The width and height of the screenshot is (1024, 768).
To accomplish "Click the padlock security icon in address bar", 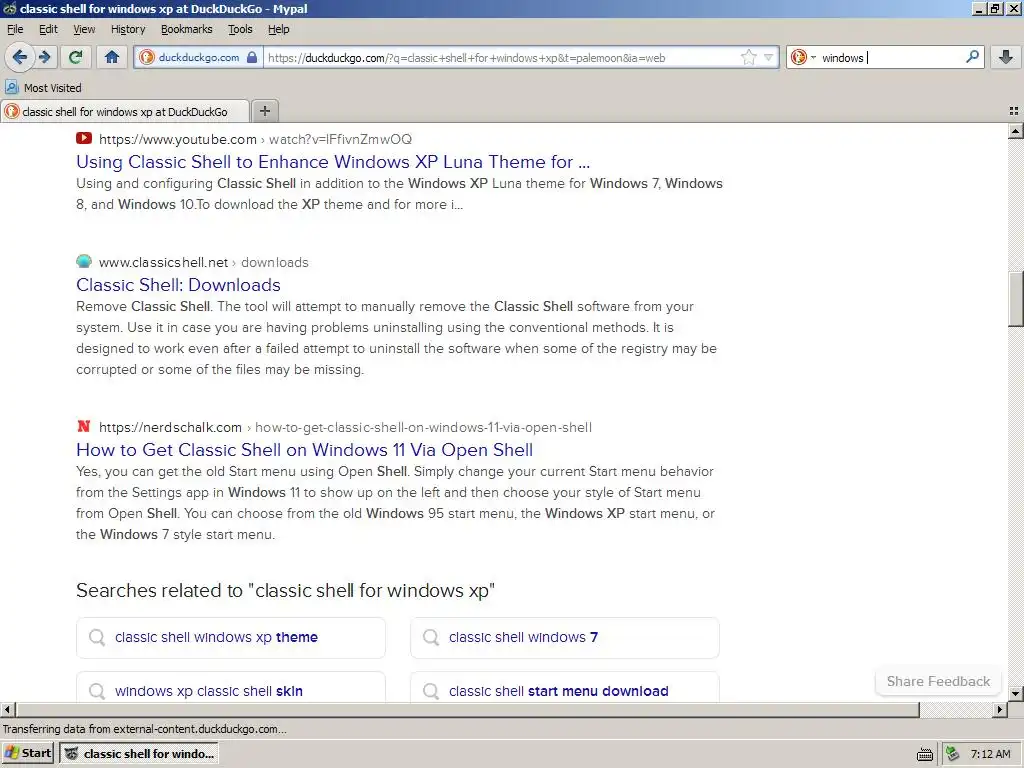I will coord(252,57).
